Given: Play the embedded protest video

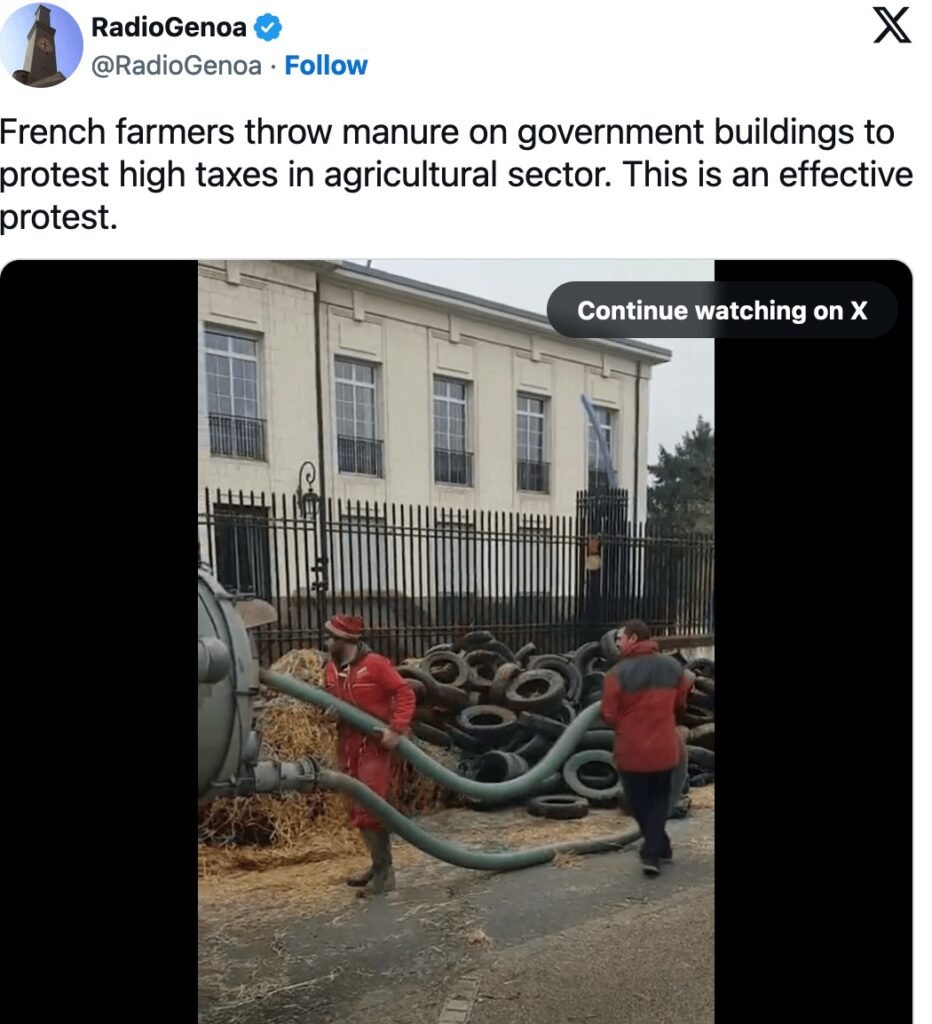Looking at the screenshot, I should pos(456,641).
